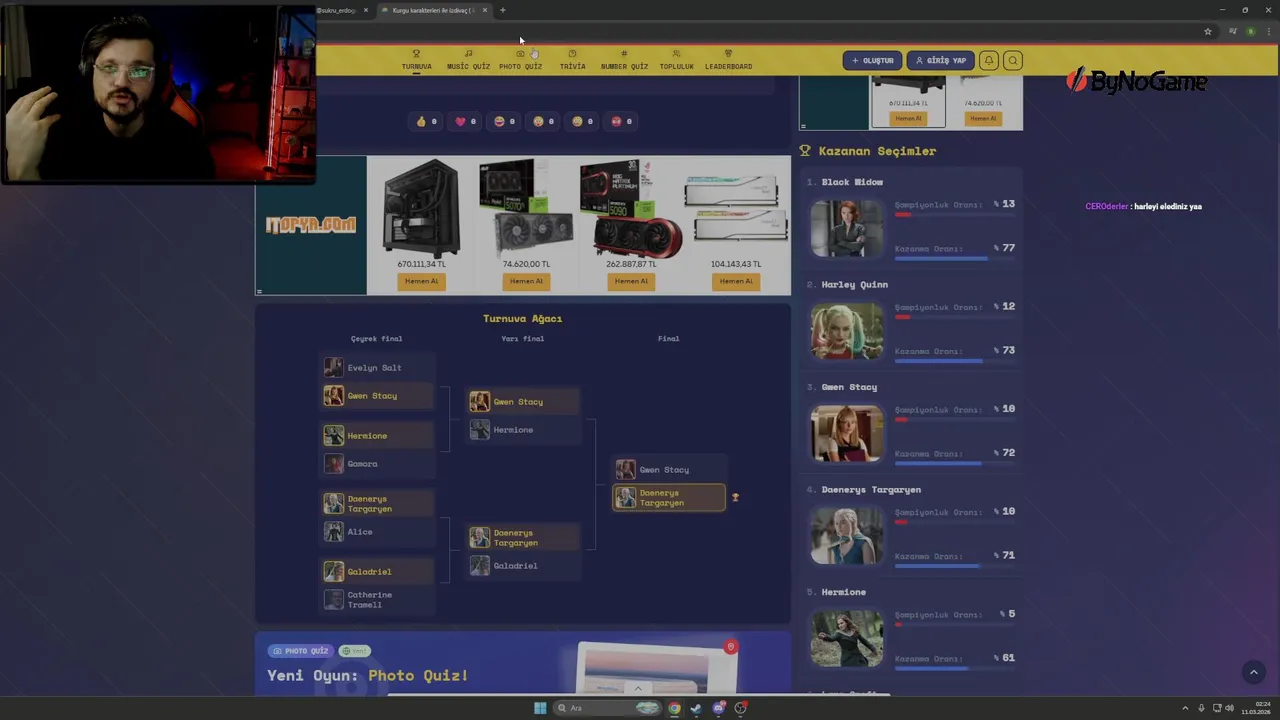Click the Photo Quiz badge in banner

(x=301, y=651)
